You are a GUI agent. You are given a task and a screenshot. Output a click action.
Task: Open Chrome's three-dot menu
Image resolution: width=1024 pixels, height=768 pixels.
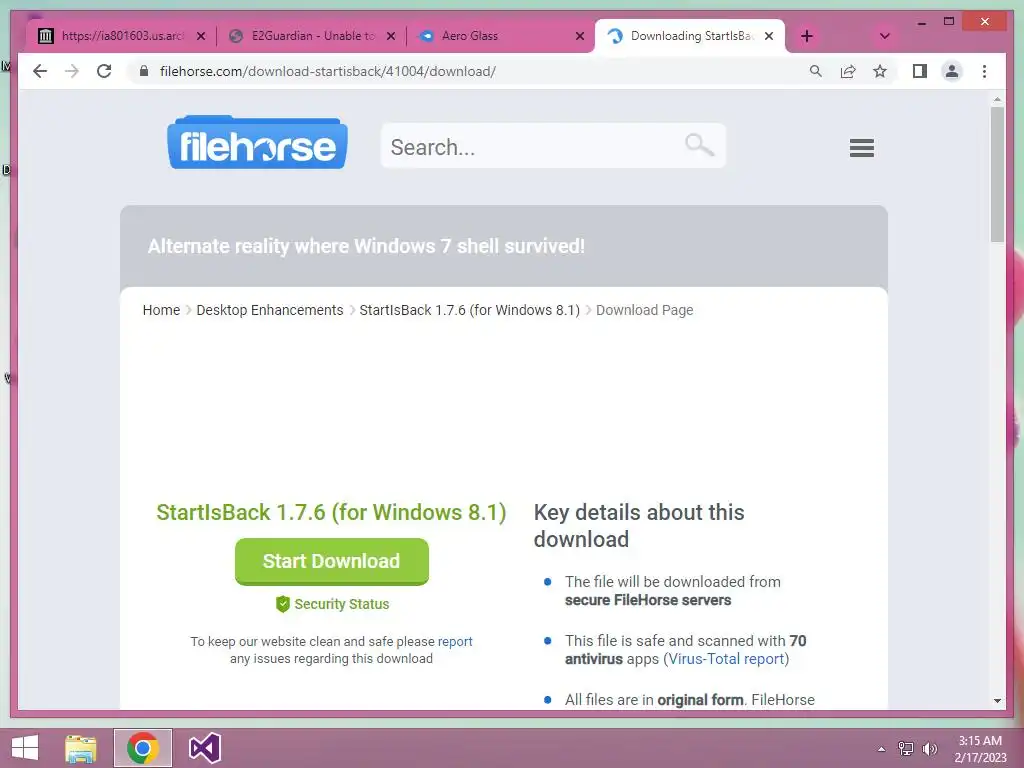click(984, 71)
